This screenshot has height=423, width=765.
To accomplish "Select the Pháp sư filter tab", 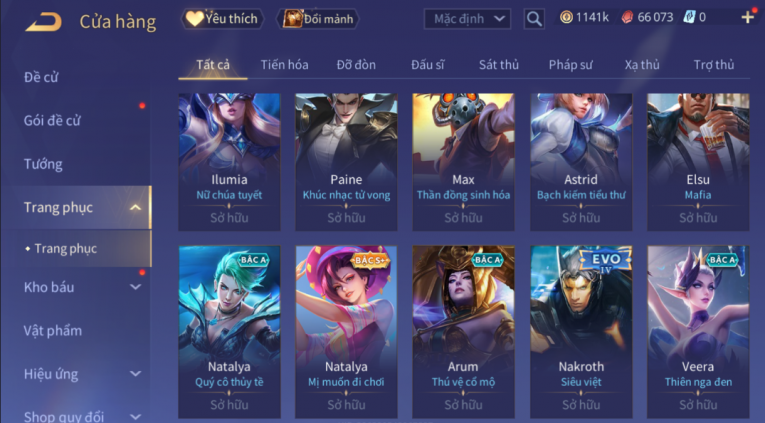I will [x=570, y=64].
